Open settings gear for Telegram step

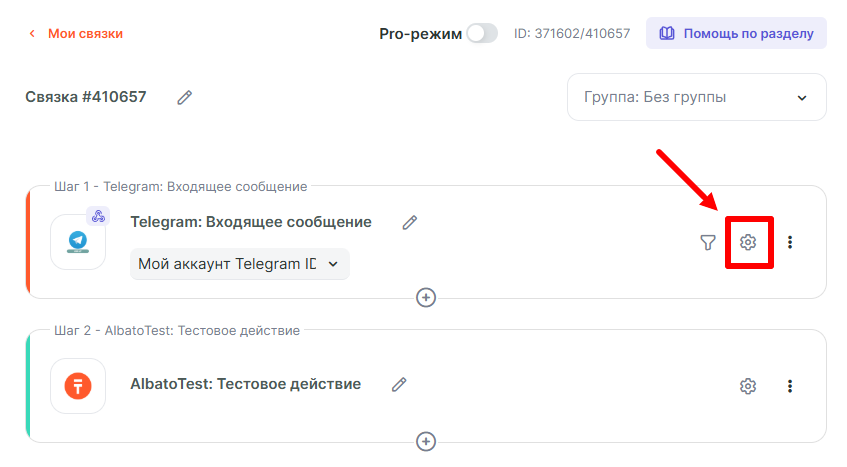click(747, 242)
